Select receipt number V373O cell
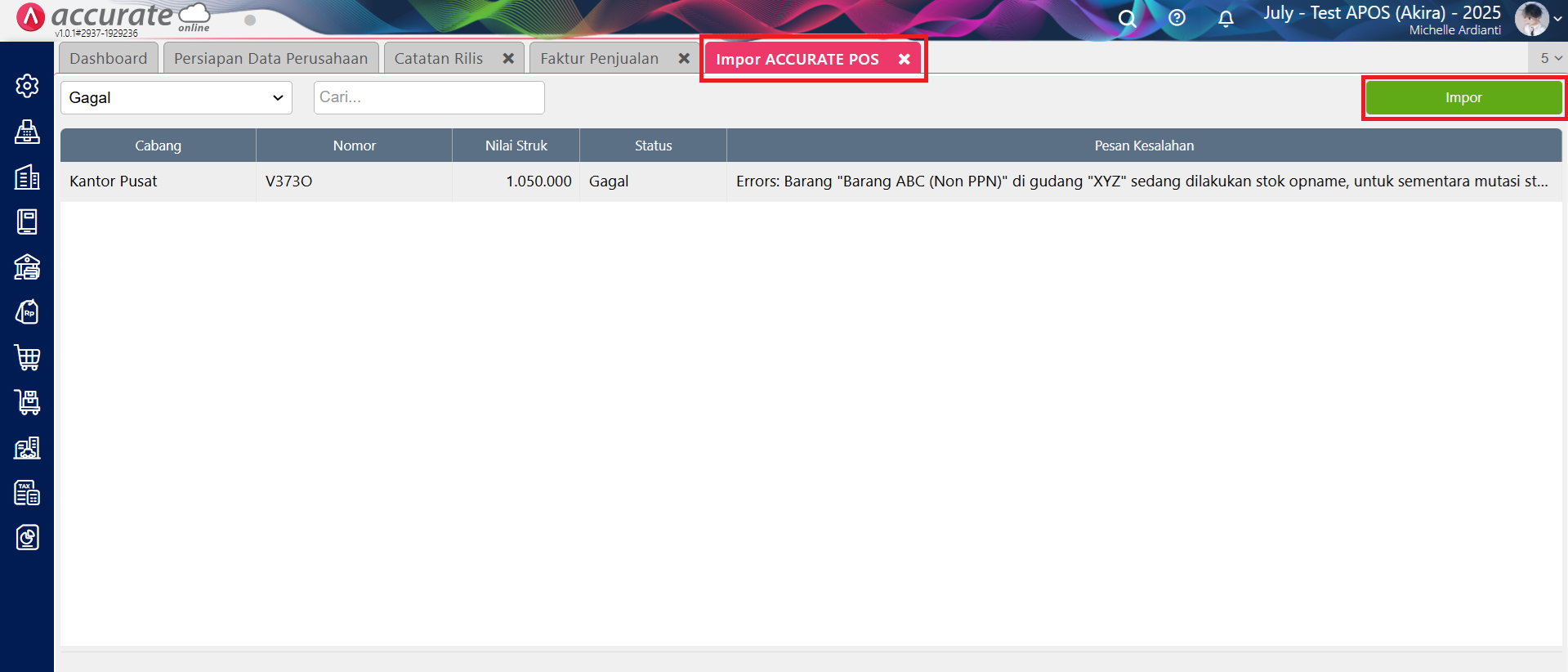This screenshot has width=1568, height=672. (354, 181)
